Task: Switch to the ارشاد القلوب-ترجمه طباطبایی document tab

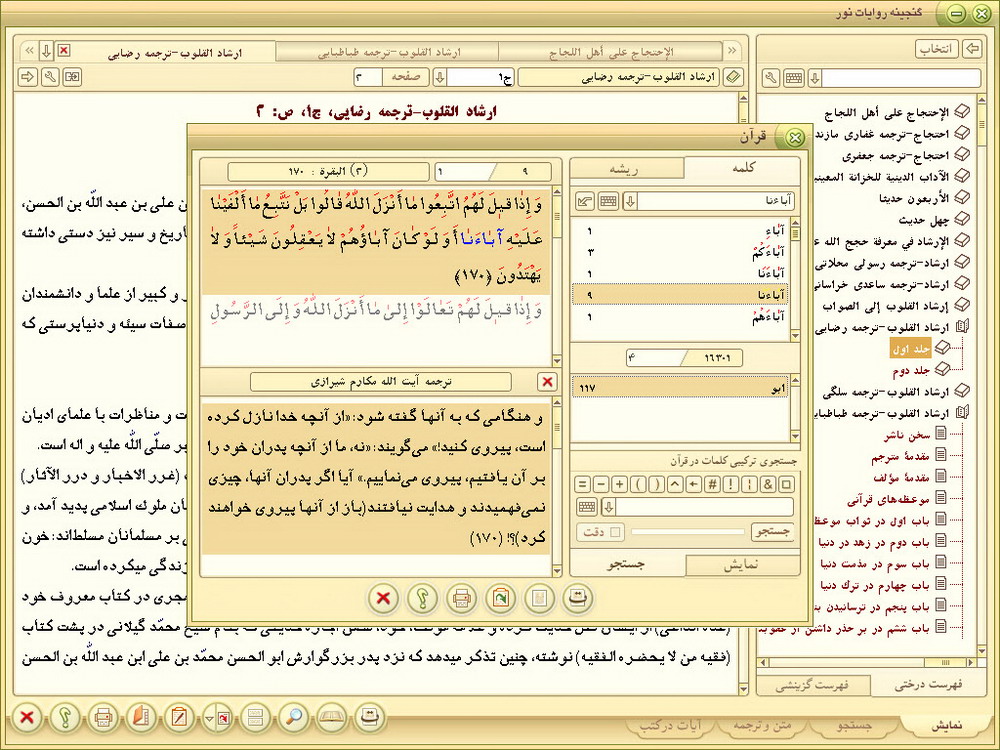Action: (x=388, y=52)
